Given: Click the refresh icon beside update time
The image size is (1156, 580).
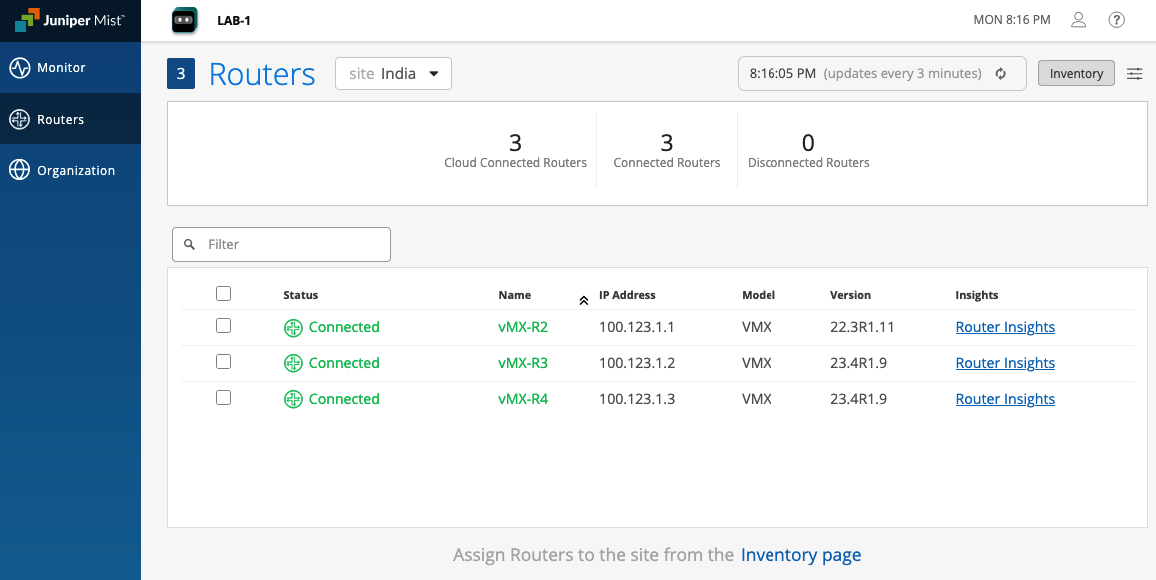Looking at the screenshot, I should coord(1000,74).
